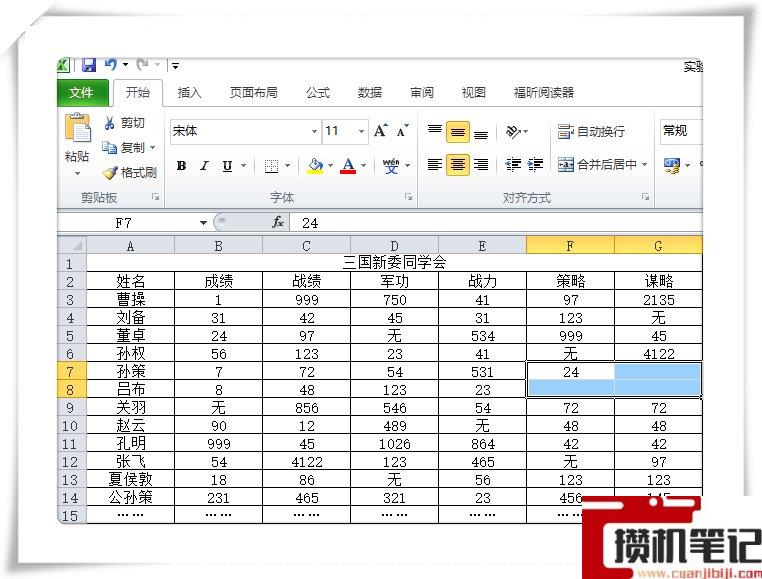
Task: Expand the 合并后居中 options arrow
Action: pos(644,165)
